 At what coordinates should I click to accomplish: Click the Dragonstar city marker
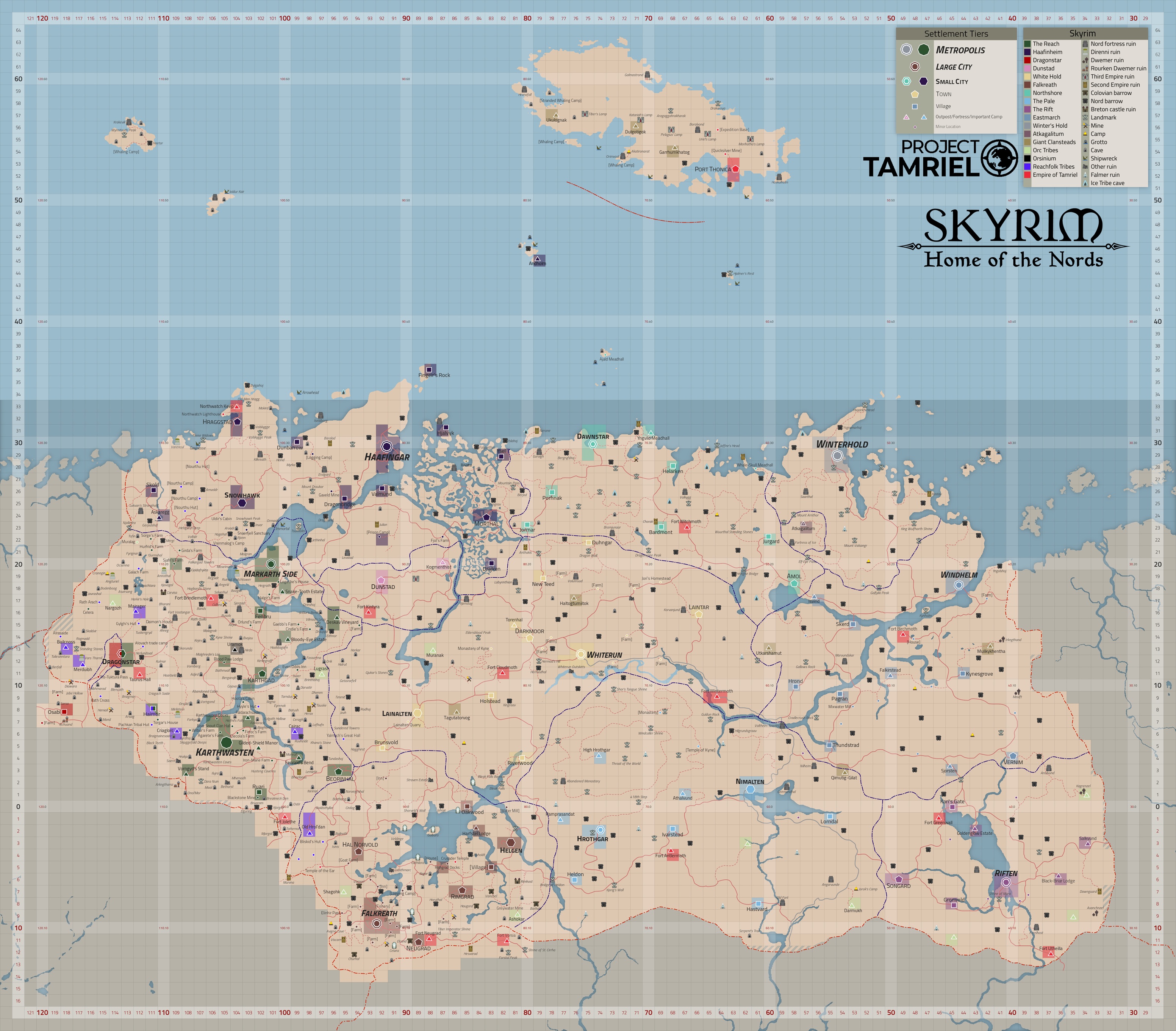coord(121,653)
